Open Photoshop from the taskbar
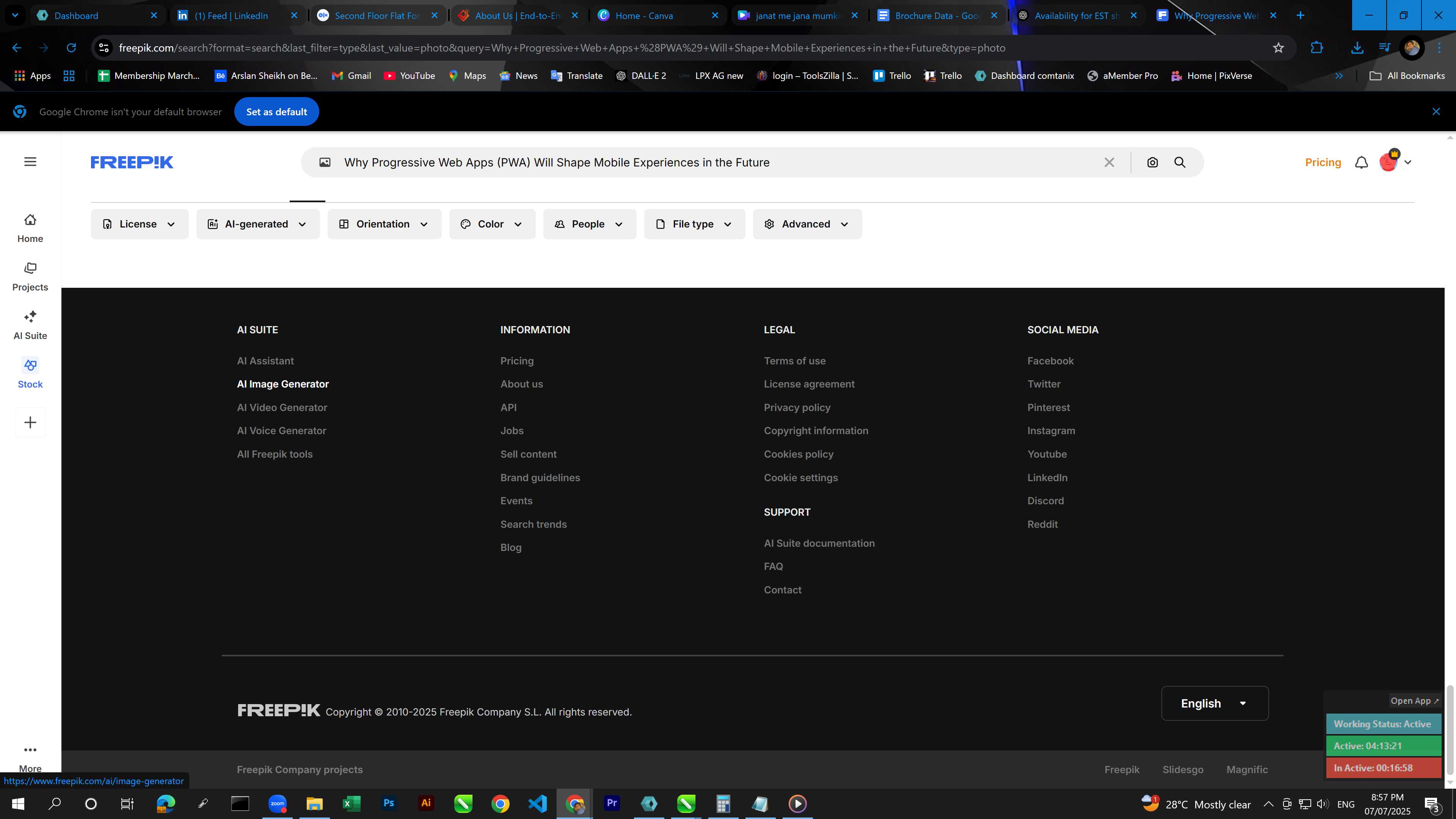This screenshot has height=819, width=1456. coord(388,803)
